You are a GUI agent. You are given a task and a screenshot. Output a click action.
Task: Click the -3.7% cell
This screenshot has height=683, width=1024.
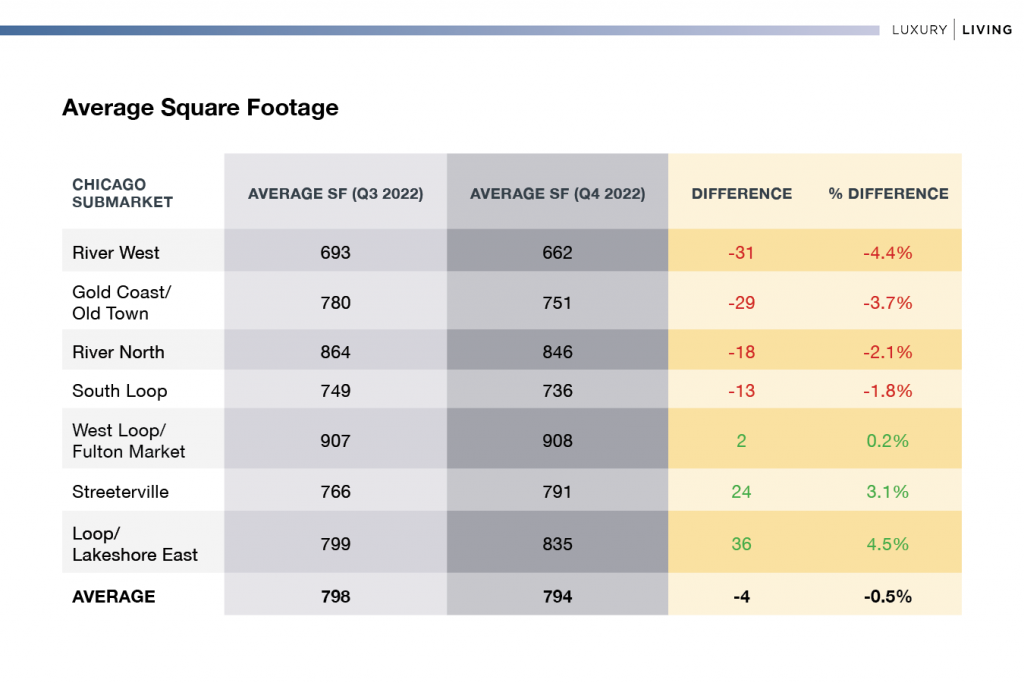point(888,303)
